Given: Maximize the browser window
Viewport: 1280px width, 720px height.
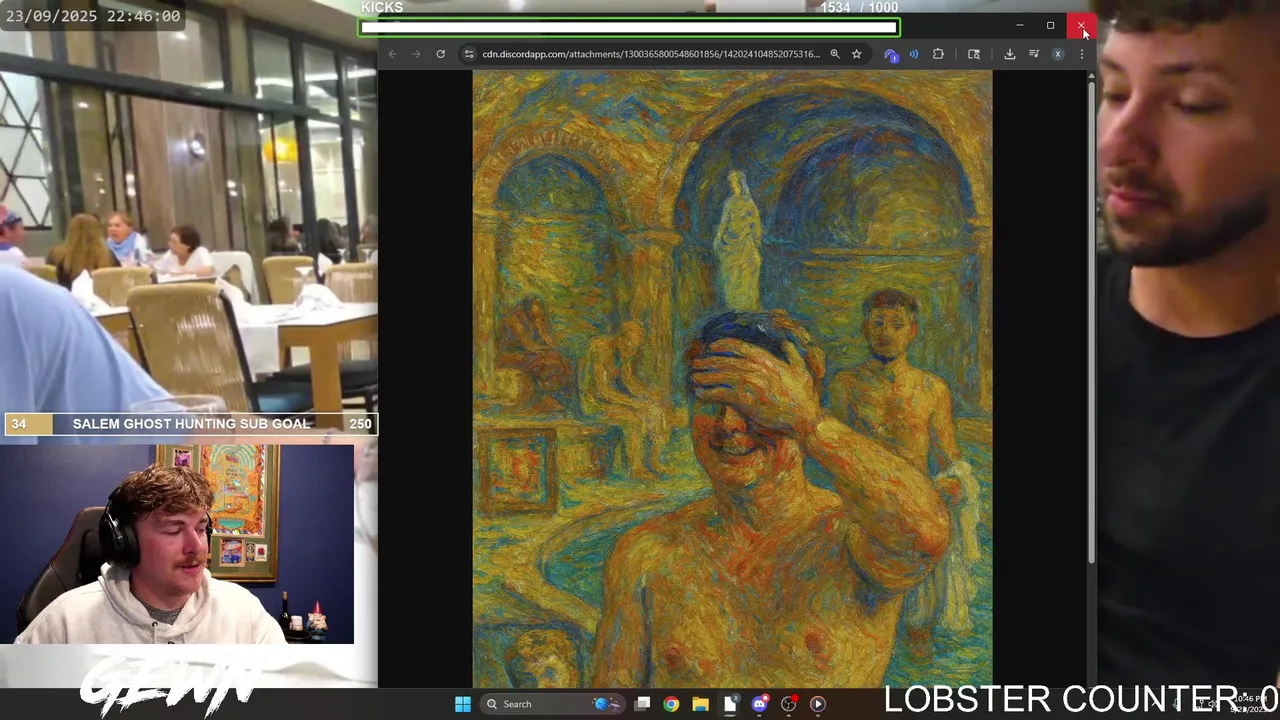Looking at the screenshot, I should pos(1050,25).
